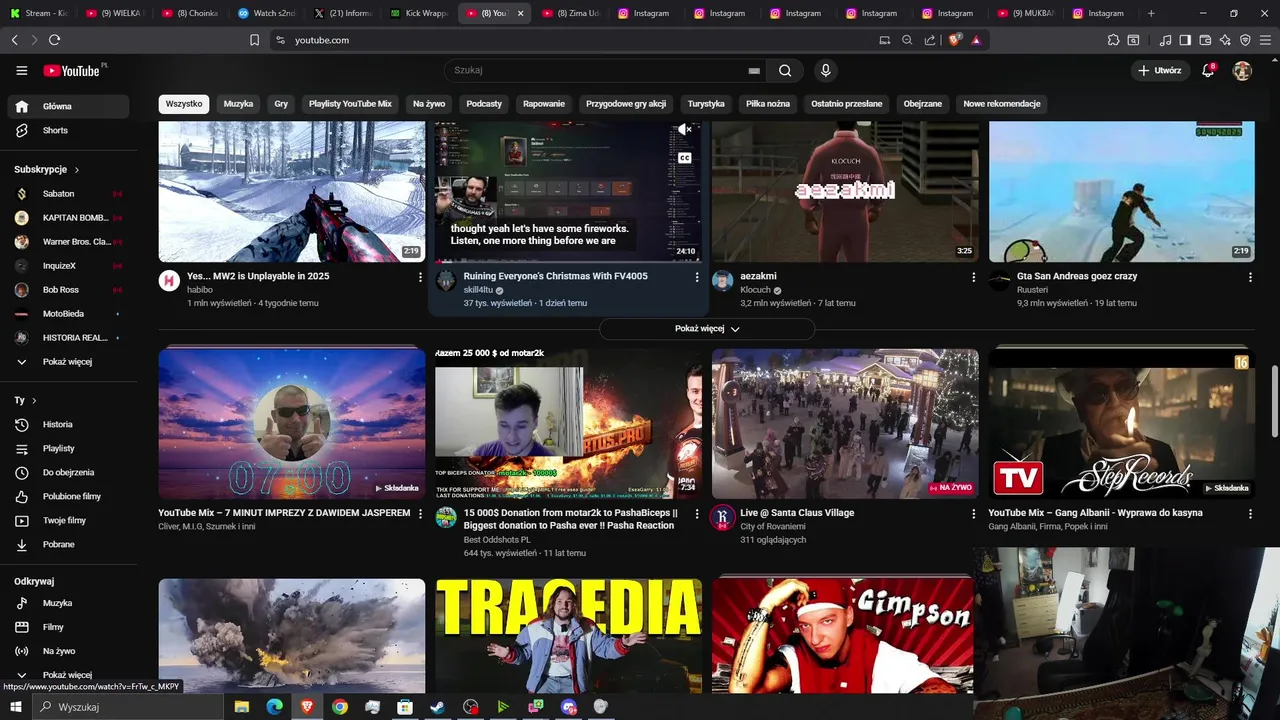Open the browser's main hamburger menu
This screenshot has width=1280, height=720.
click(1265, 40)
